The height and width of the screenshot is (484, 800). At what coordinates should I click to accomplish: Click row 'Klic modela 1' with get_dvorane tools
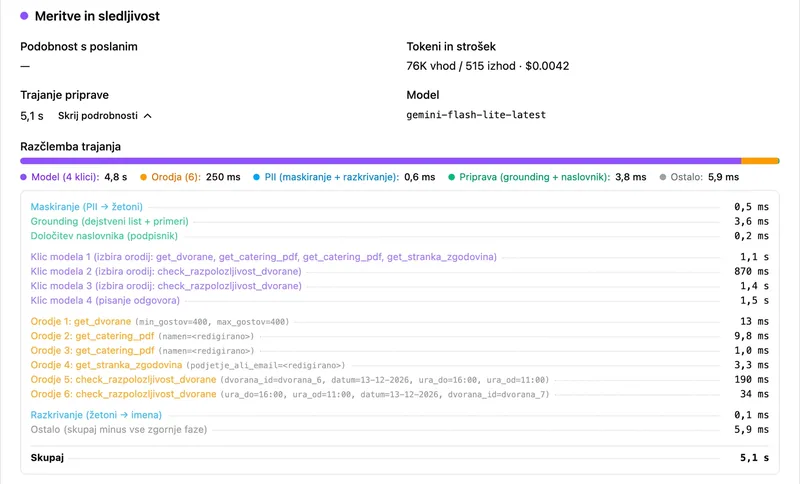pos(399,257)
